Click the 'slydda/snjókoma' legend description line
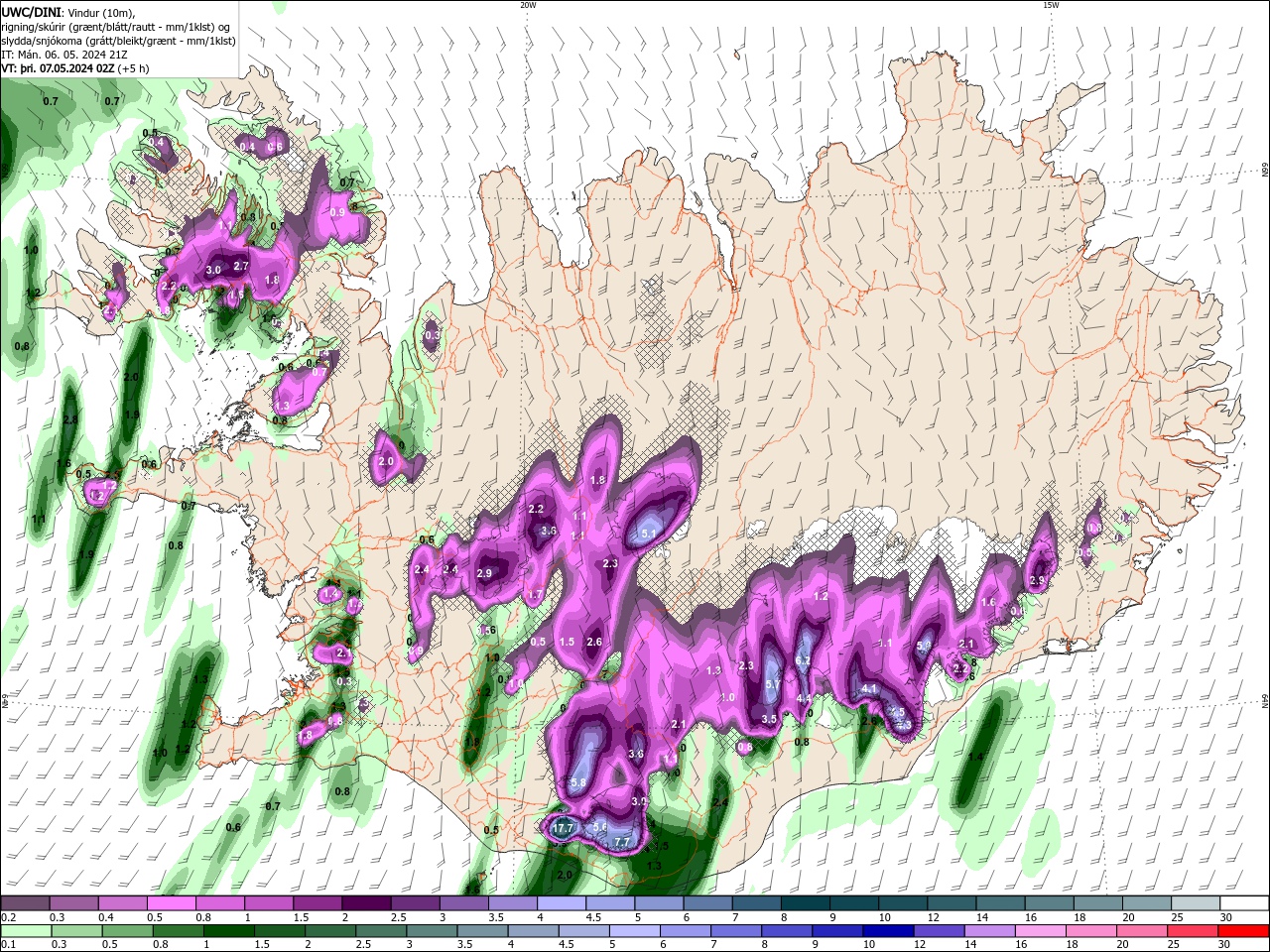Screen dimensions: 1270x952 (118, 41)
